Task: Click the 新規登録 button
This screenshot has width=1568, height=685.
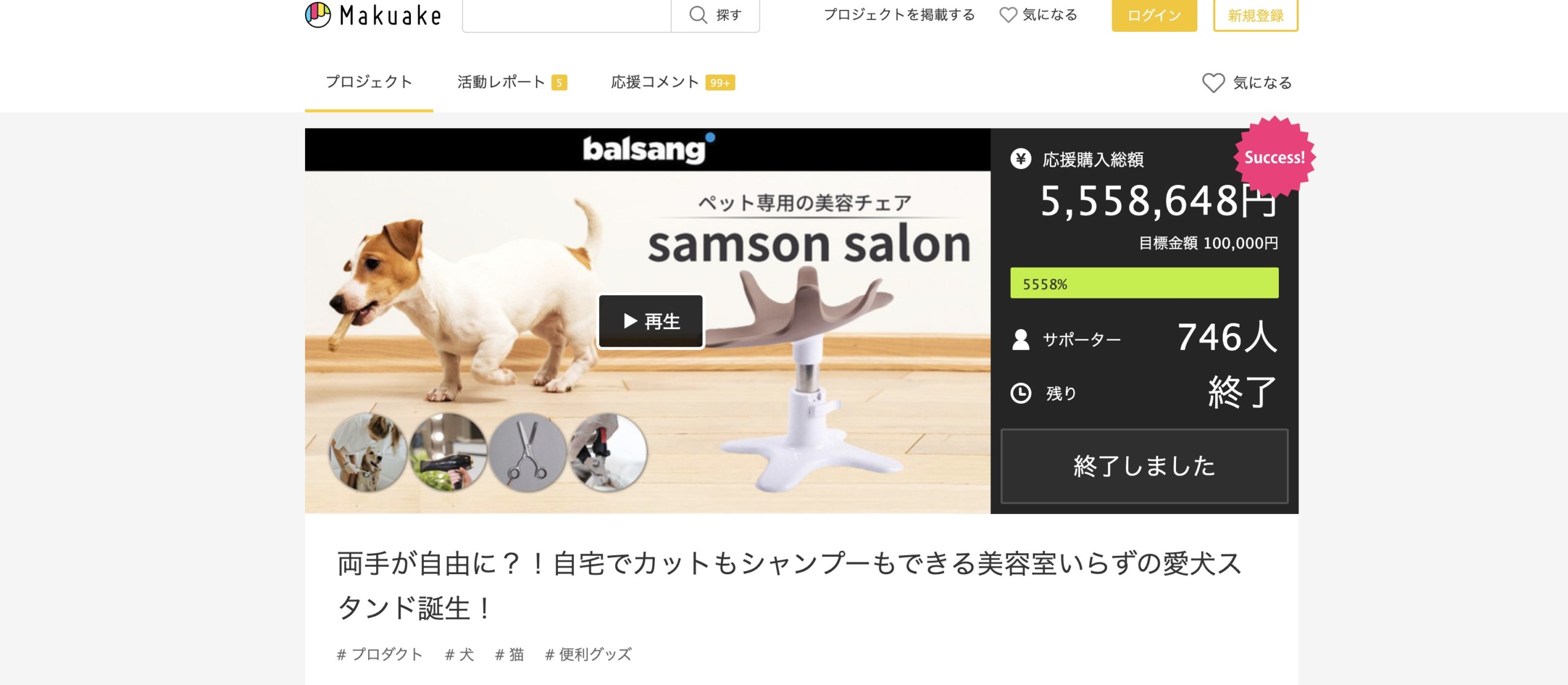Action: pos(1256,15)
